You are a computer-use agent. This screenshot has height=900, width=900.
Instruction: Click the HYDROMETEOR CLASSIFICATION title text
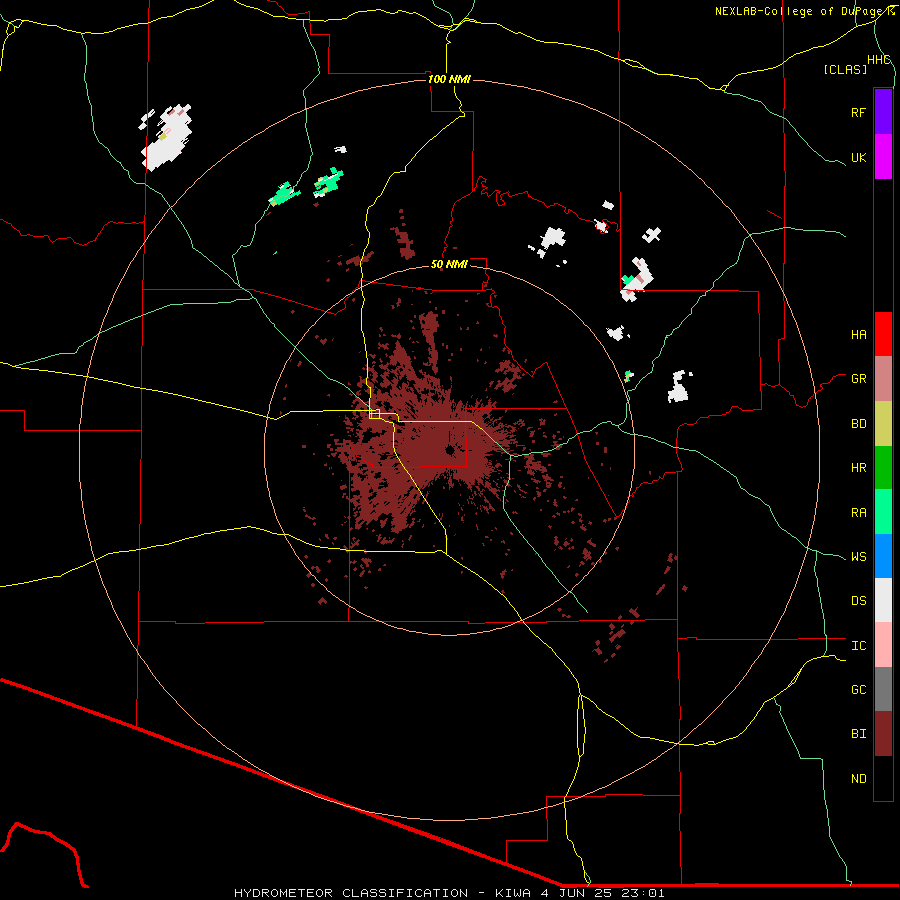tap(351, 893)
